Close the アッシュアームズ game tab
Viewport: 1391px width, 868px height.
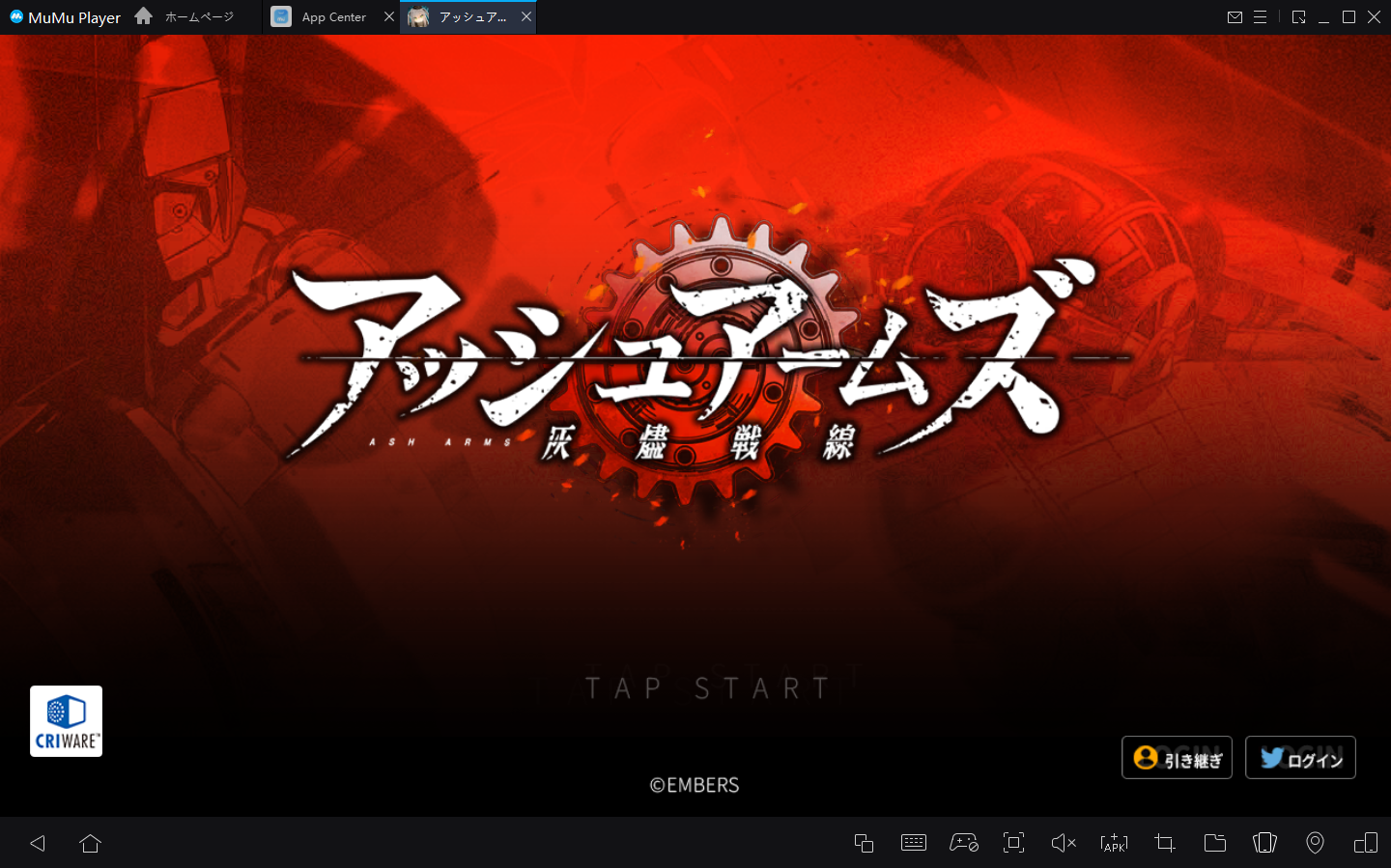tap(526, 17)
